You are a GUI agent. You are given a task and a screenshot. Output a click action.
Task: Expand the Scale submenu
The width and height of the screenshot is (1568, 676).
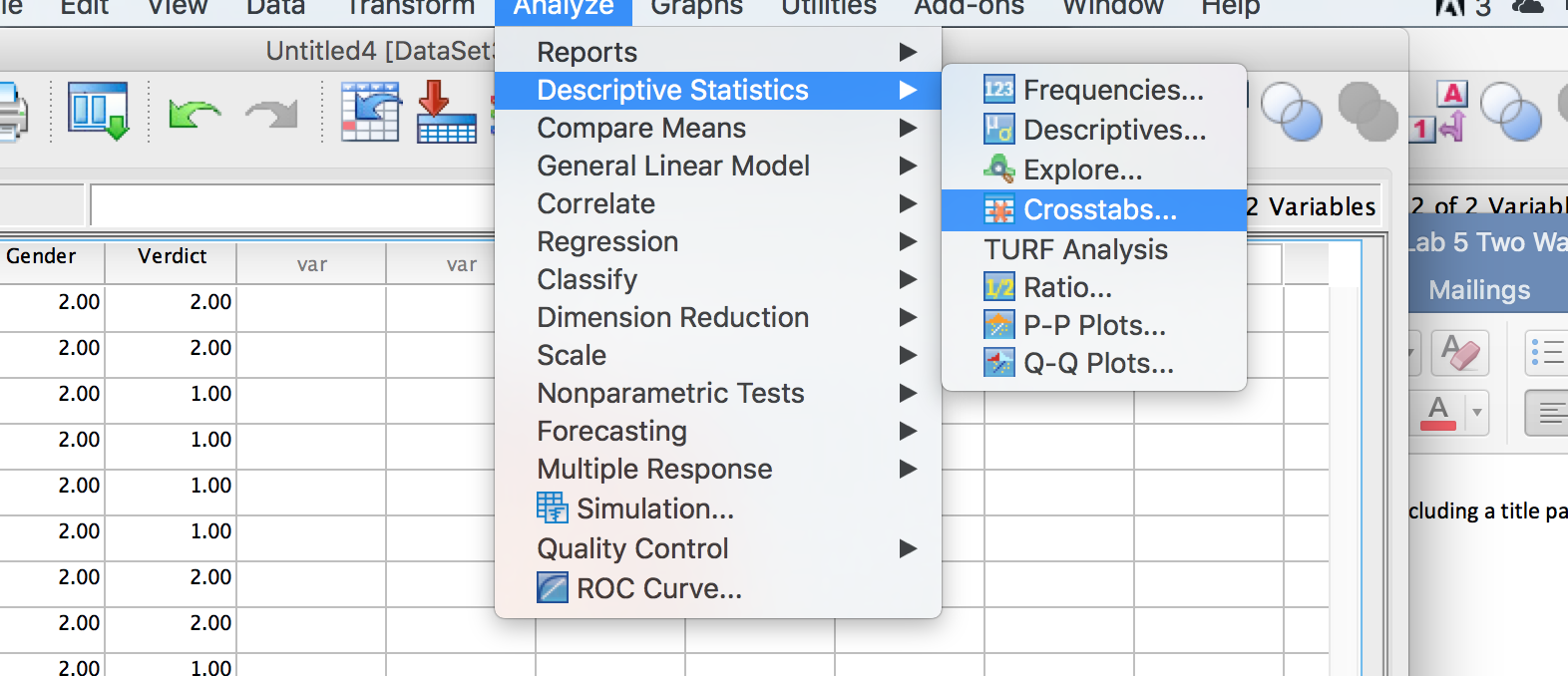pyautogui.click(x=908, y=355)
